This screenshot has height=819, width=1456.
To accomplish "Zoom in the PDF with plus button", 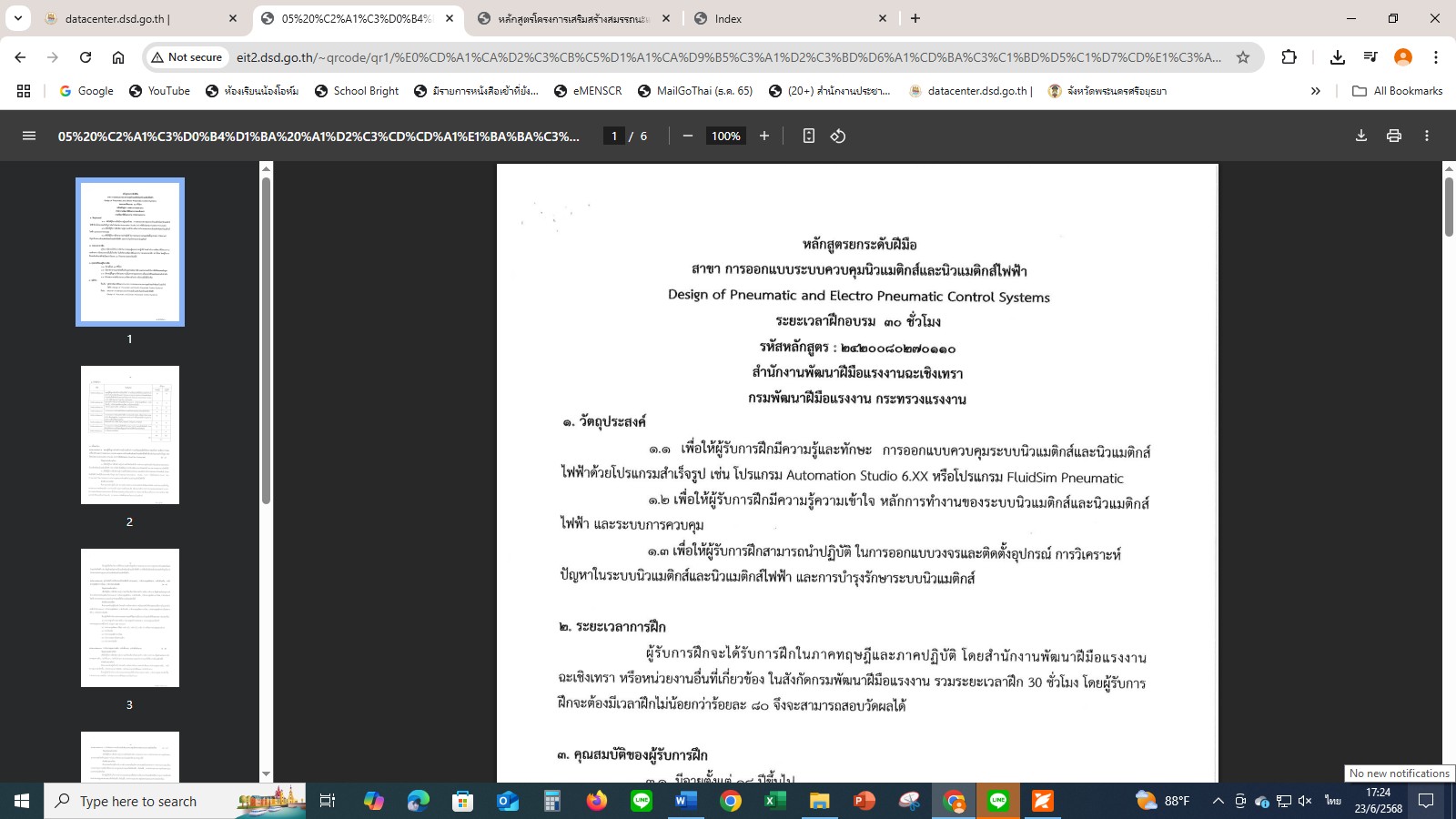I will point(764,136).
